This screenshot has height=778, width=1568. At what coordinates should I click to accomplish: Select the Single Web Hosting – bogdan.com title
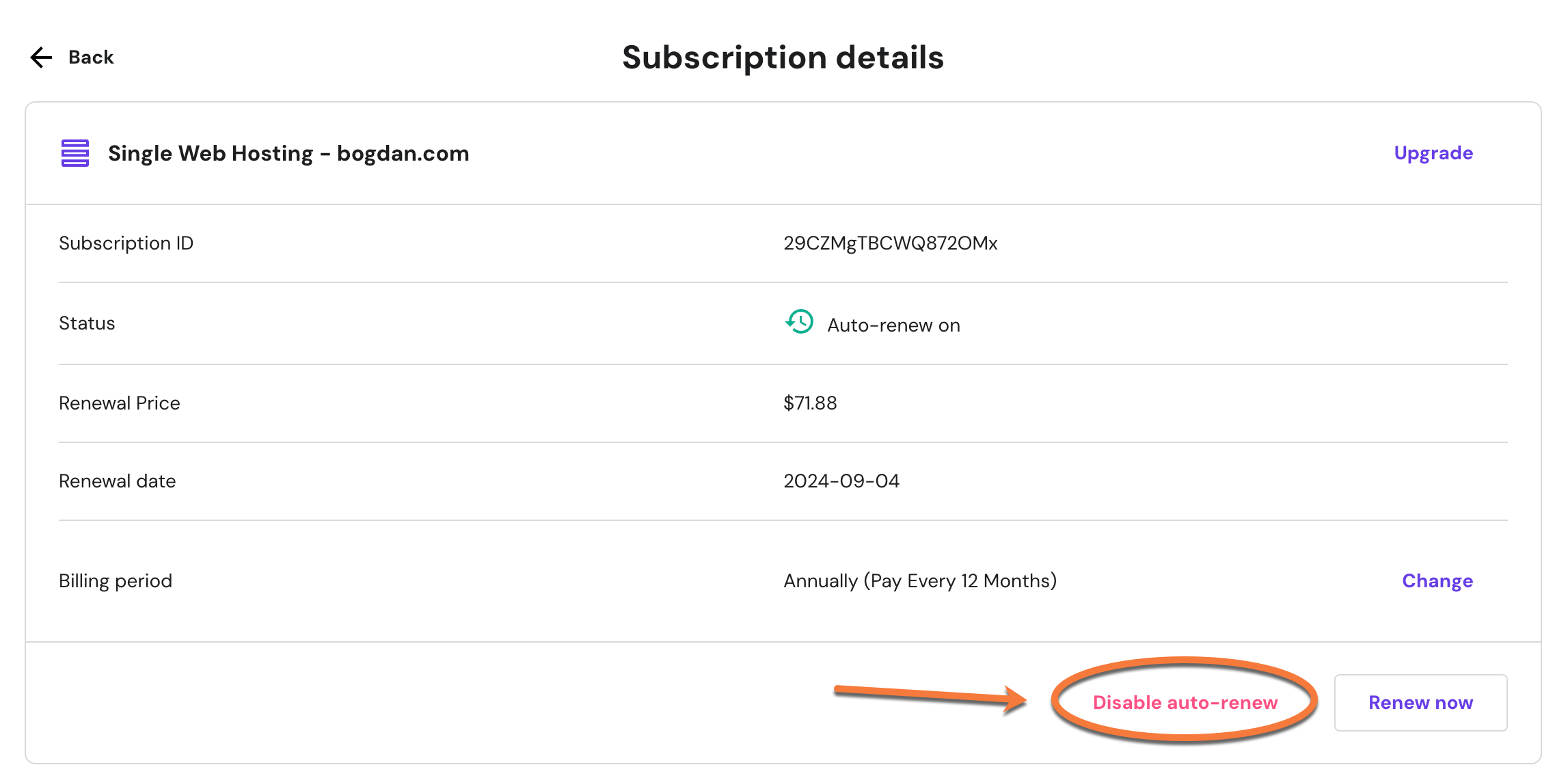(288, 153)
